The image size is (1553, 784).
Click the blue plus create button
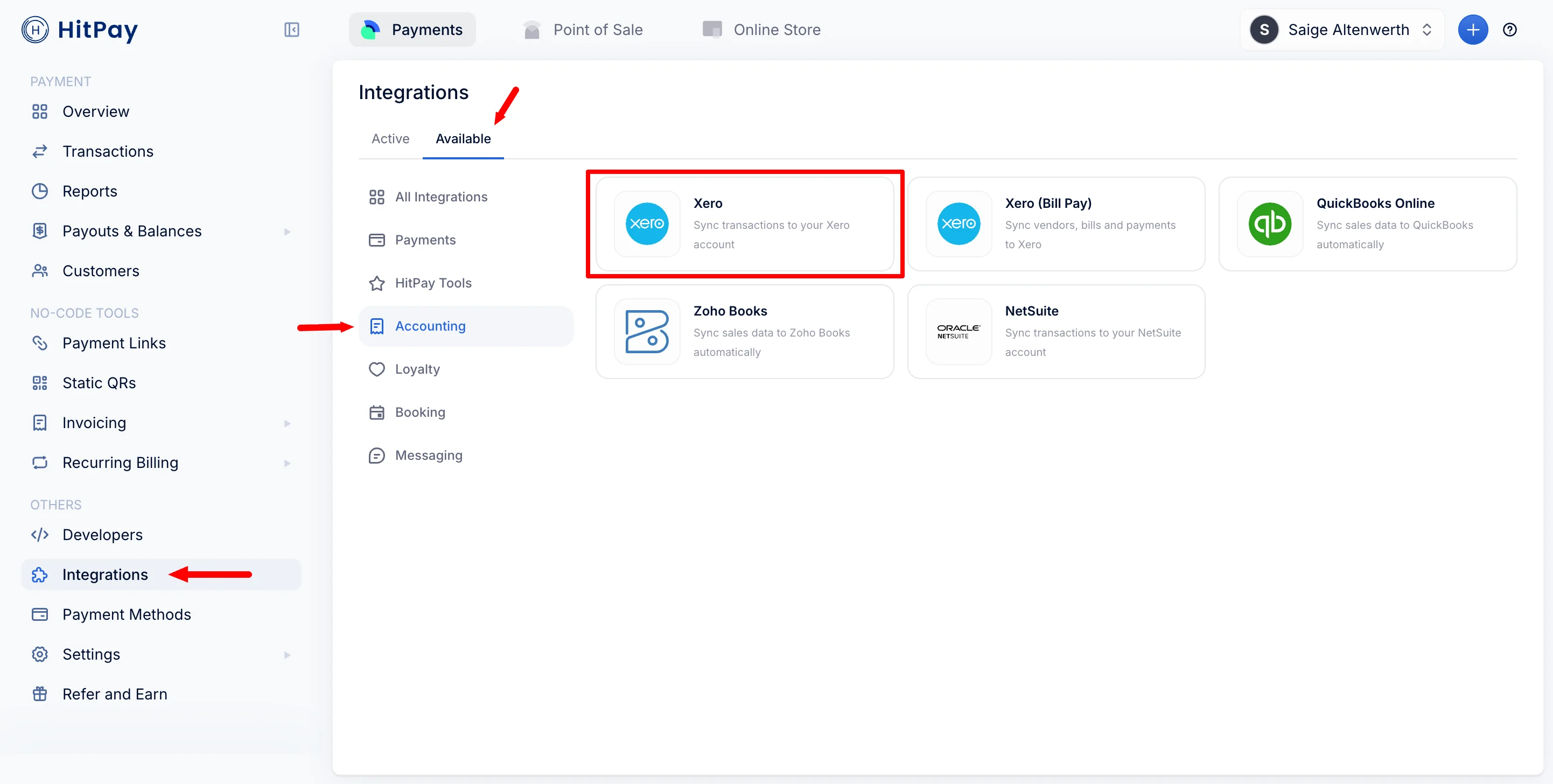coord(1472,30)
